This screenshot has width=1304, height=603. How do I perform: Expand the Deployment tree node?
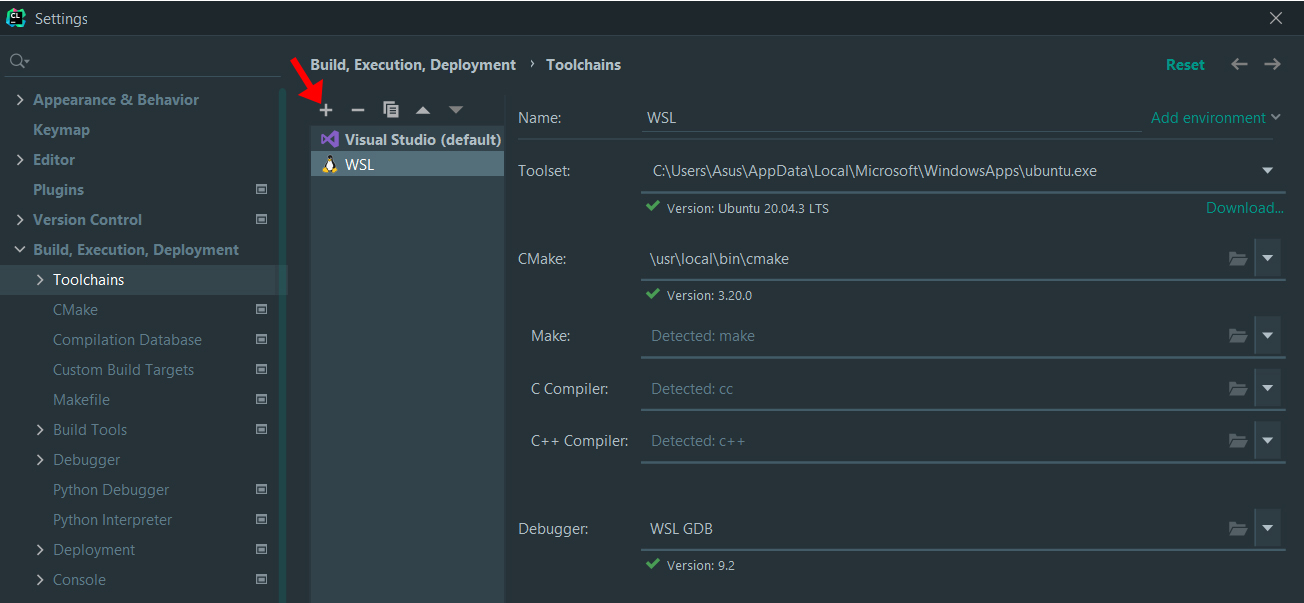(40, 549)
